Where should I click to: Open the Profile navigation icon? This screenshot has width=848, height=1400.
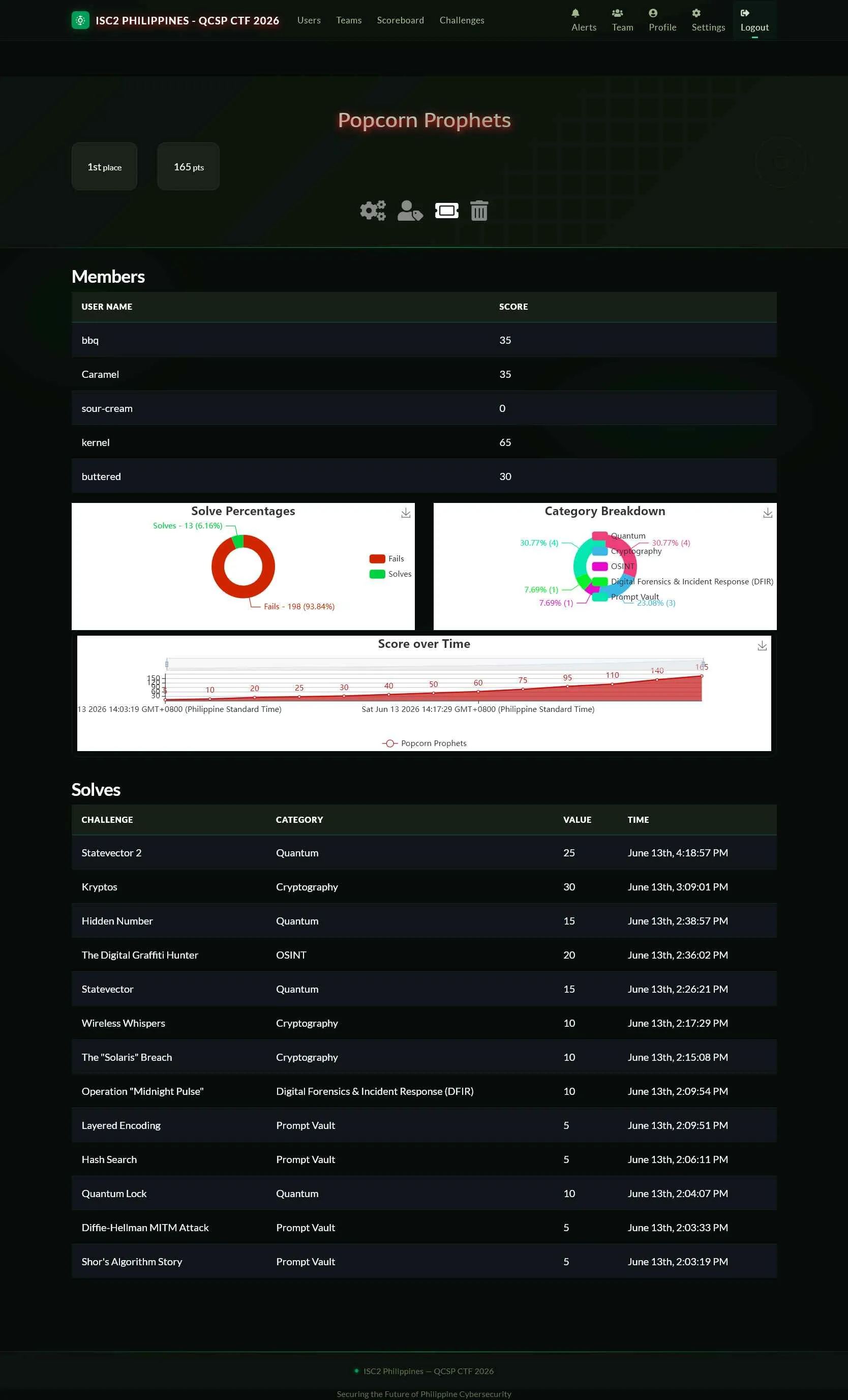(x=653, y=13)
